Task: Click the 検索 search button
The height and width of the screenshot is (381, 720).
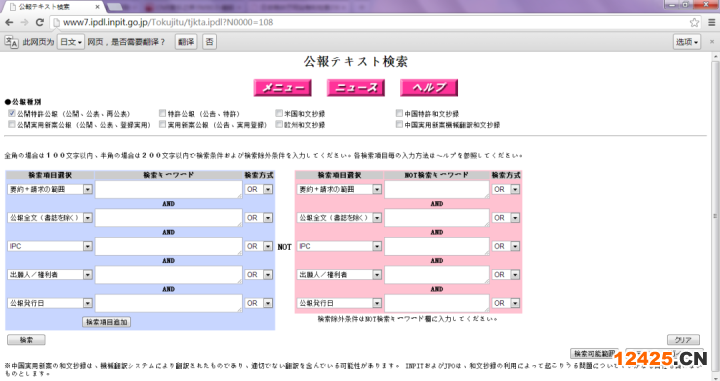Action: point(26,340)
